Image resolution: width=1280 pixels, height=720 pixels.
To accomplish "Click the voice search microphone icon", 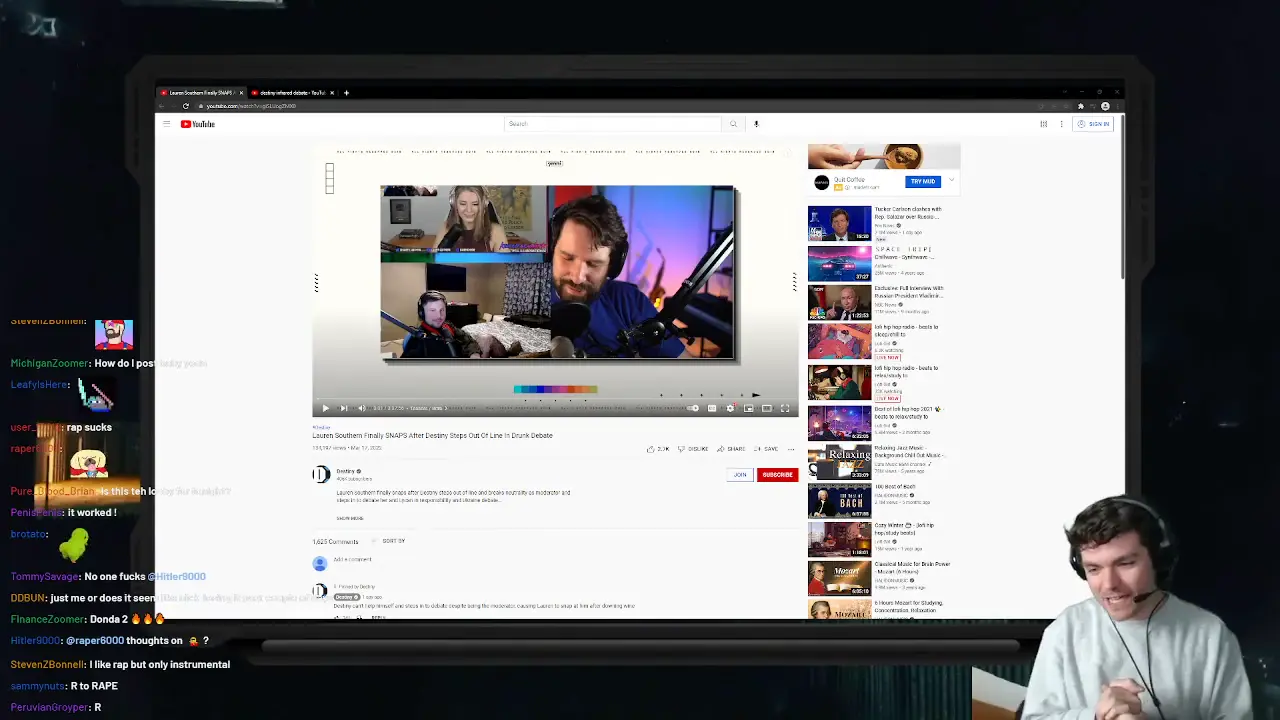I will pyautogui.click(x=756, y=124).
